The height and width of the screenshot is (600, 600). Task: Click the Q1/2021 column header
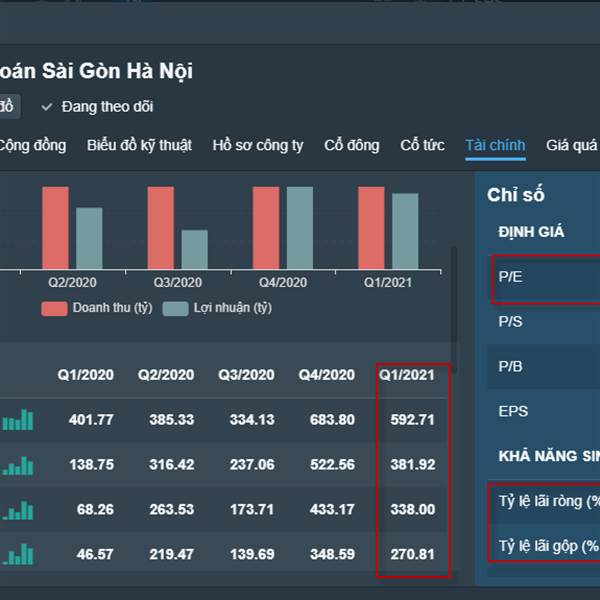point(406,375)
